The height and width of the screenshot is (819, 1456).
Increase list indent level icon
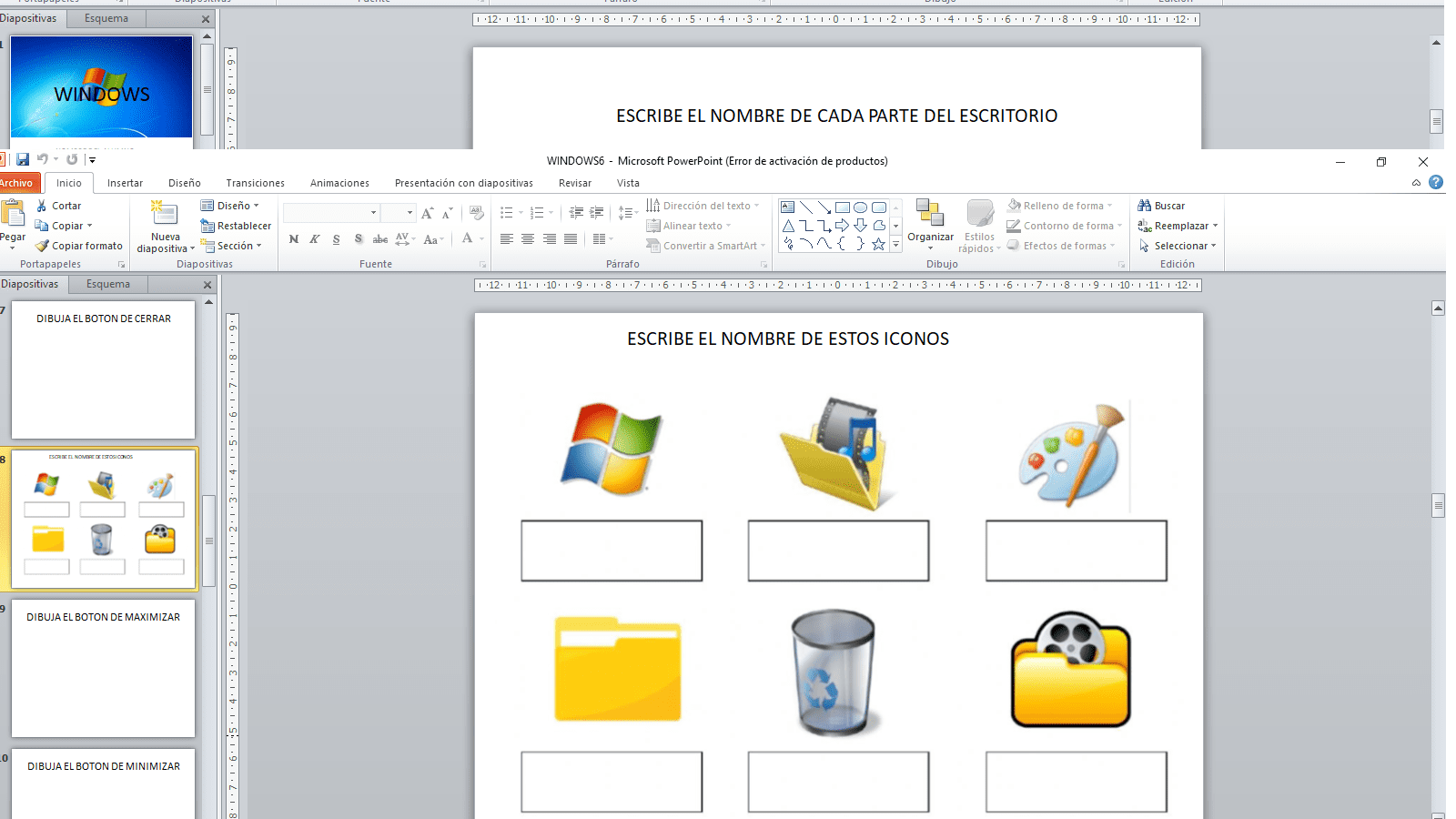(597, 212)
